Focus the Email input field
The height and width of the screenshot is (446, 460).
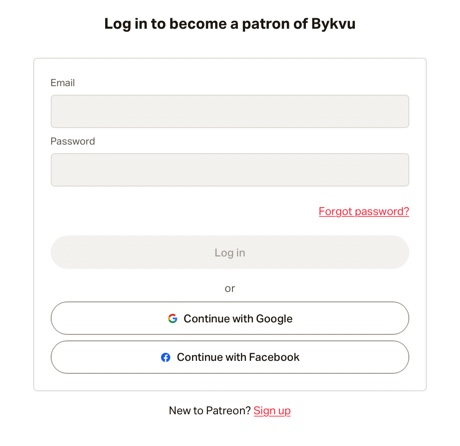[230, 111]
